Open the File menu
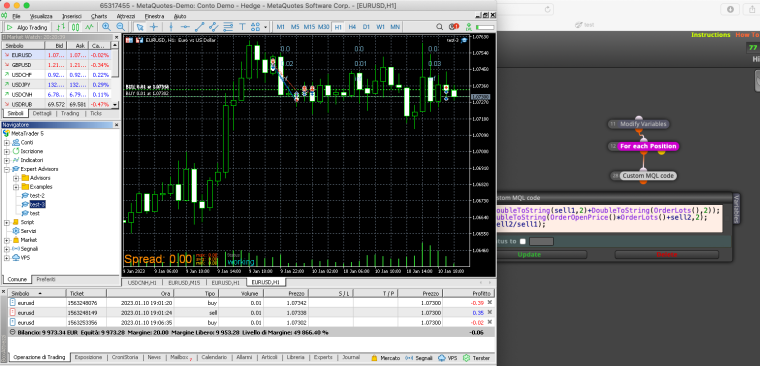The width and height of the screenshot is (760, 366). point(16,16)
